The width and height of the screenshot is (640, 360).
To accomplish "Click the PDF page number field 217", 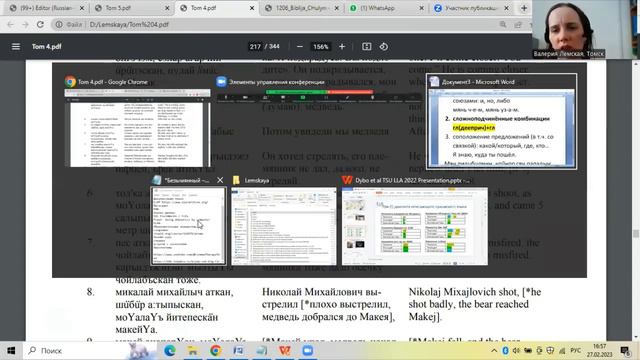I will point(255,47).
